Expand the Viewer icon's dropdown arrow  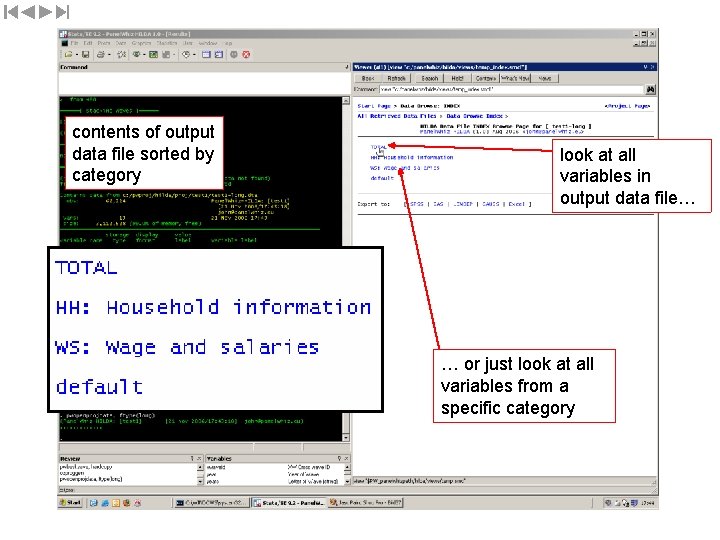[144, 55]
